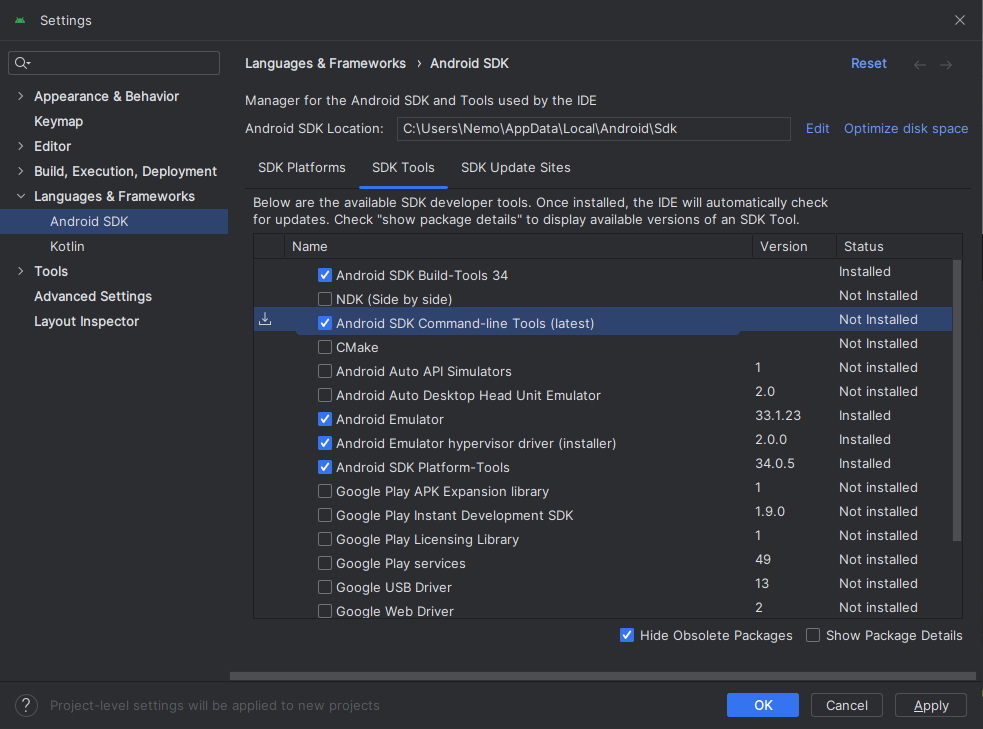
Task: Collapse Languages & Frameworks section
Action: coord(21,196)
